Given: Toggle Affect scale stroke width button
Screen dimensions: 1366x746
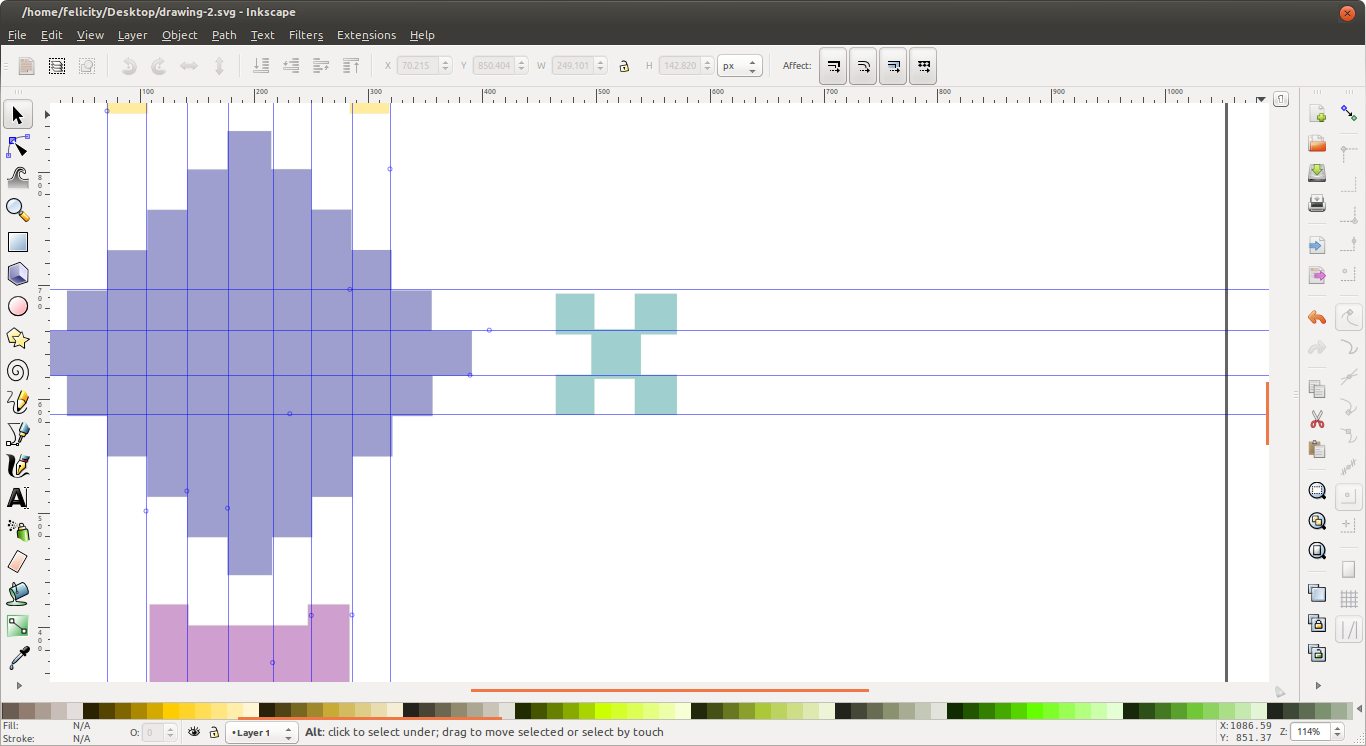Looking at the screenshot, I should pyautogui.click(x=833, y=66).
